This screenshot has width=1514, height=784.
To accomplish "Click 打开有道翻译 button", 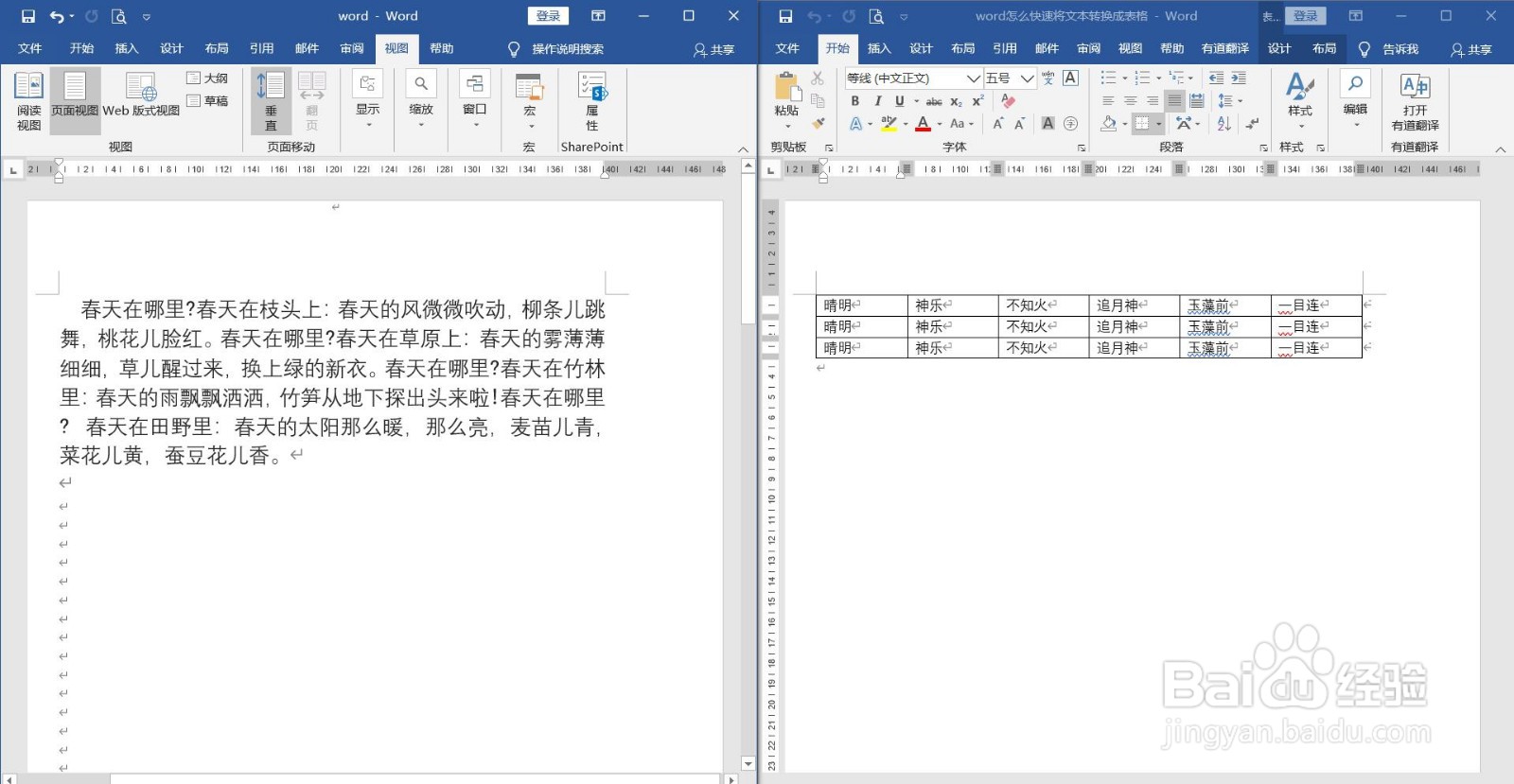I will (x=1415, y=101).
